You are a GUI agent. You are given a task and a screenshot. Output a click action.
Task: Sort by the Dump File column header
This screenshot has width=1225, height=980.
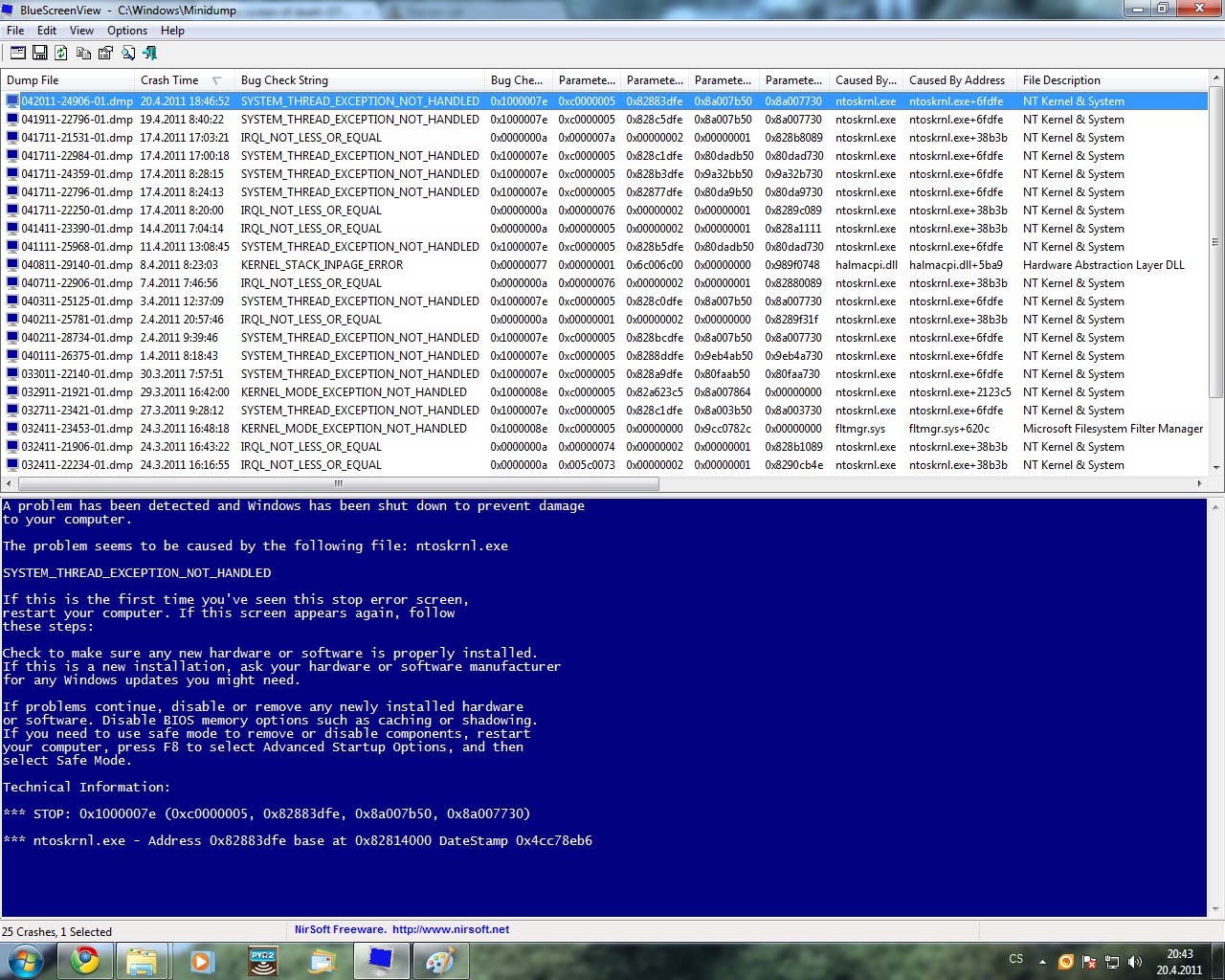coord(68,80)
